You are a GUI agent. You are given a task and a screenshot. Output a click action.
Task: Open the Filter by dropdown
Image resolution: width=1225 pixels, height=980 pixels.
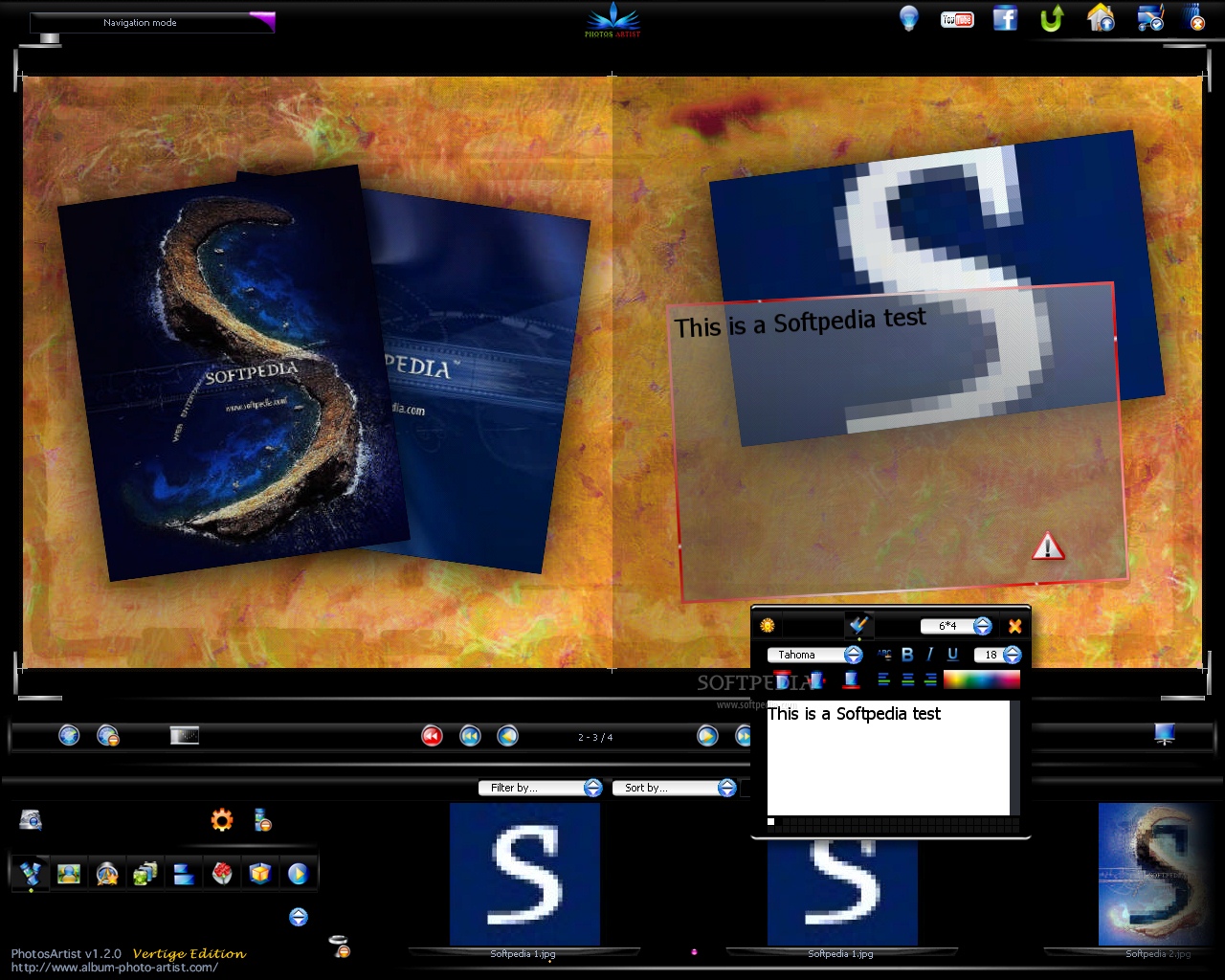tap(540, 788)
